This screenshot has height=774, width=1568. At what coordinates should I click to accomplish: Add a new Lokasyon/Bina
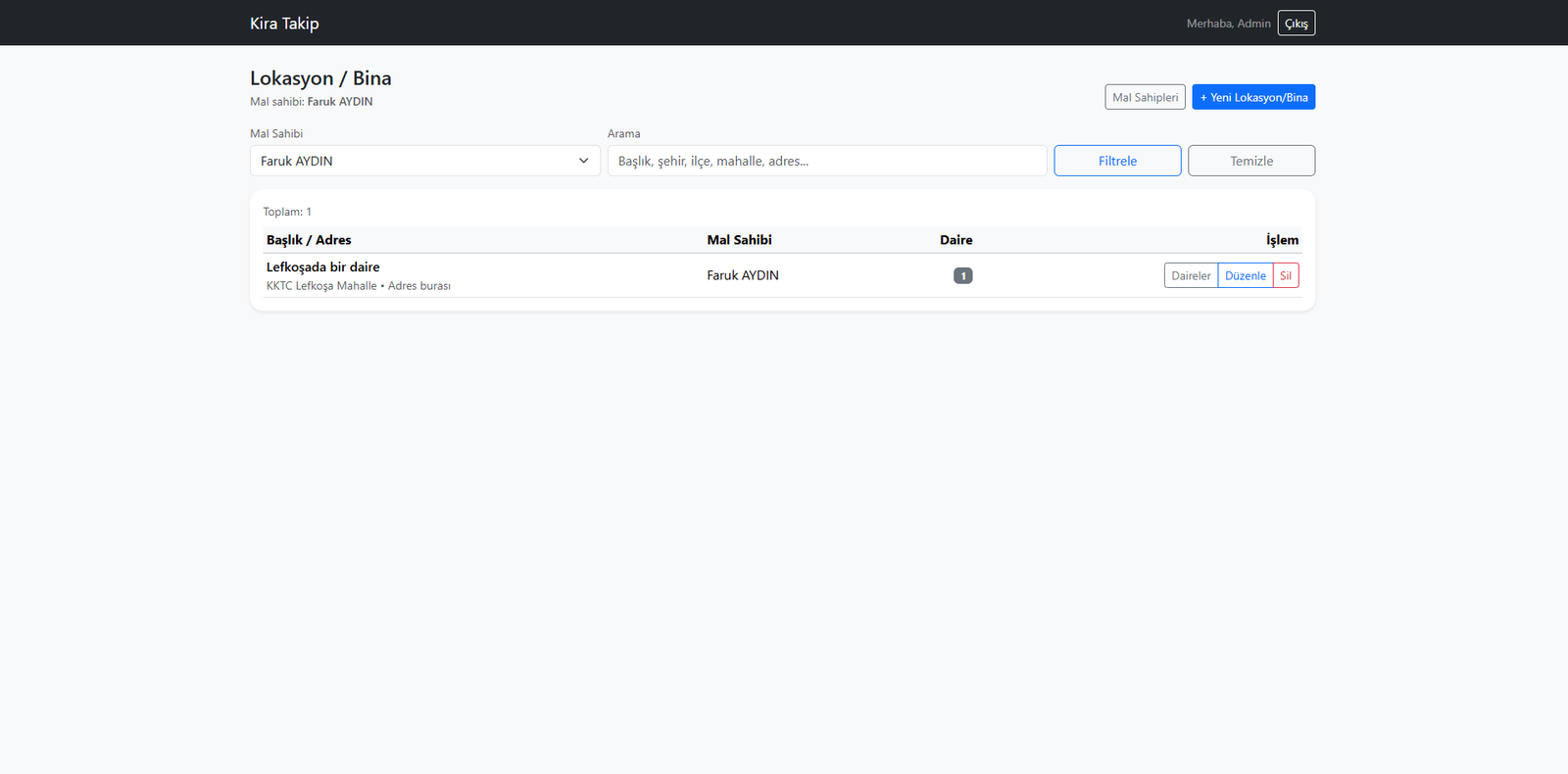point(1252,97)
